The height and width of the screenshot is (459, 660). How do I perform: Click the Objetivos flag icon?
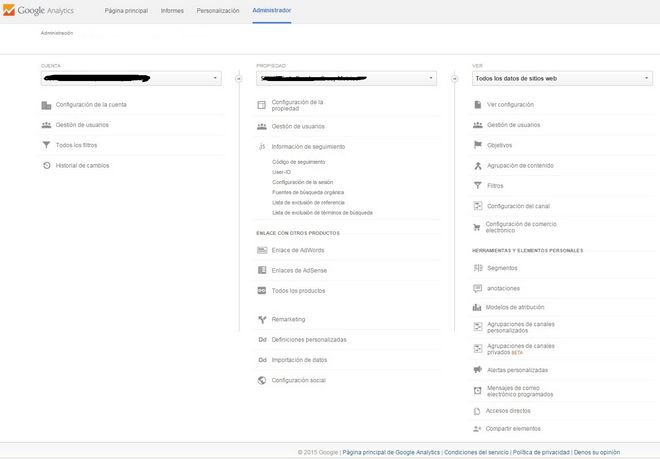(x=478, y=145)
